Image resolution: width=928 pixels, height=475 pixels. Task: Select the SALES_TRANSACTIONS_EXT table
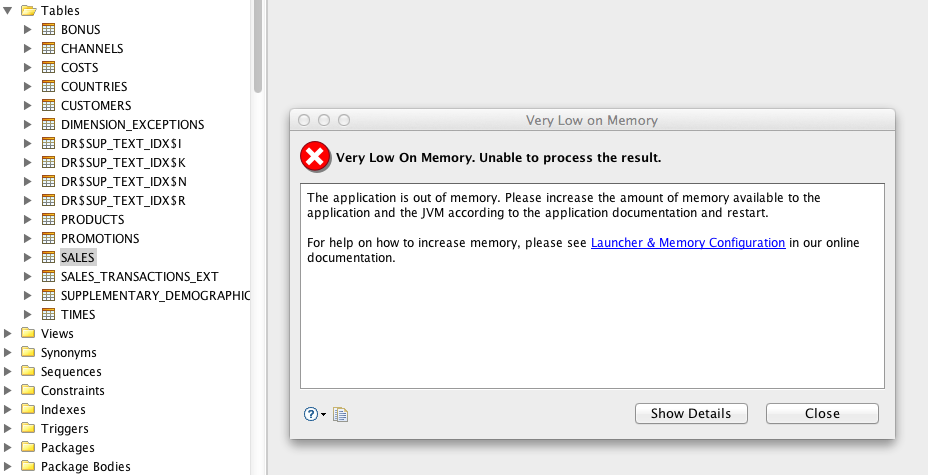pos(139,277)
